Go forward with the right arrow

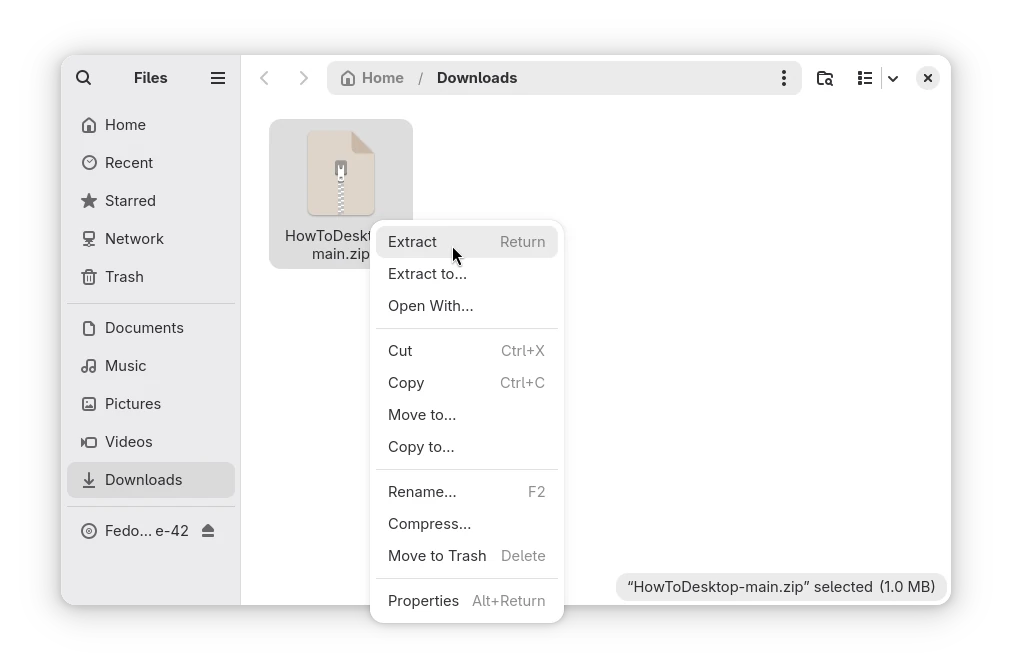tap(303, 78)
